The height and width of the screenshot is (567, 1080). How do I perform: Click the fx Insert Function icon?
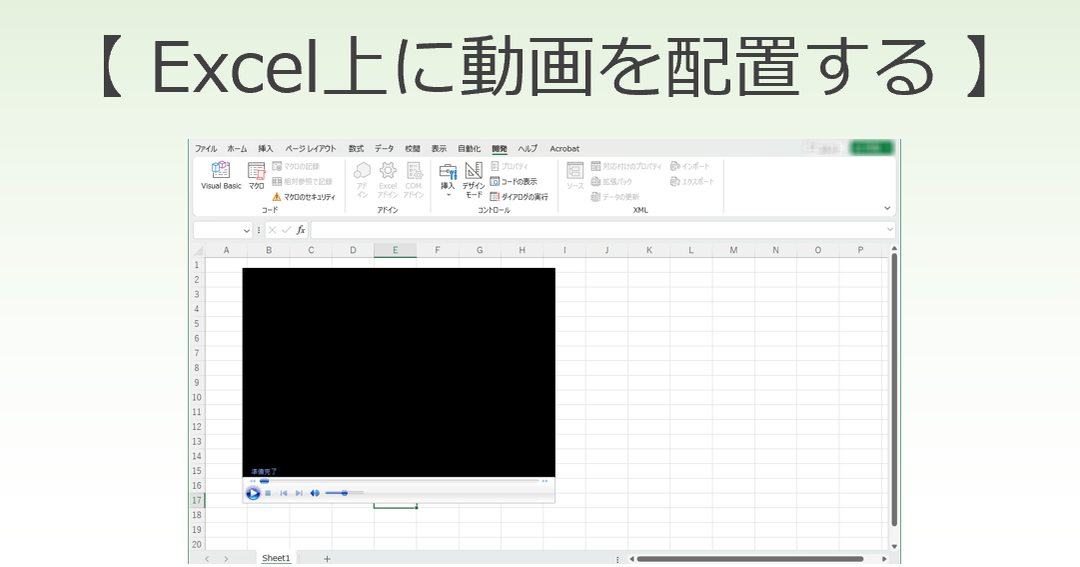301,230
